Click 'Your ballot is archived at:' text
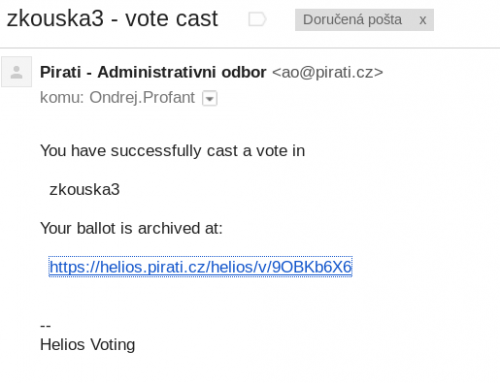 pos(131,228)
